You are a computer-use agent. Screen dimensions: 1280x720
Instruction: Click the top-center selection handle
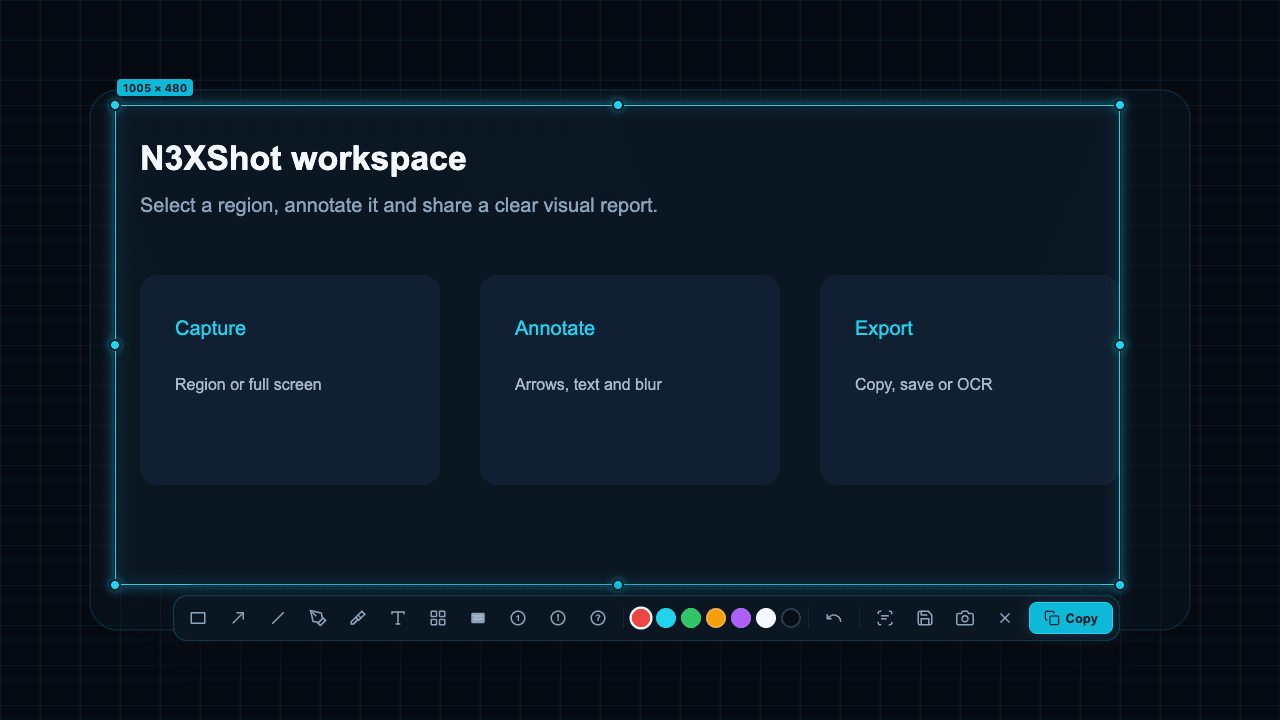click(618, 105)
